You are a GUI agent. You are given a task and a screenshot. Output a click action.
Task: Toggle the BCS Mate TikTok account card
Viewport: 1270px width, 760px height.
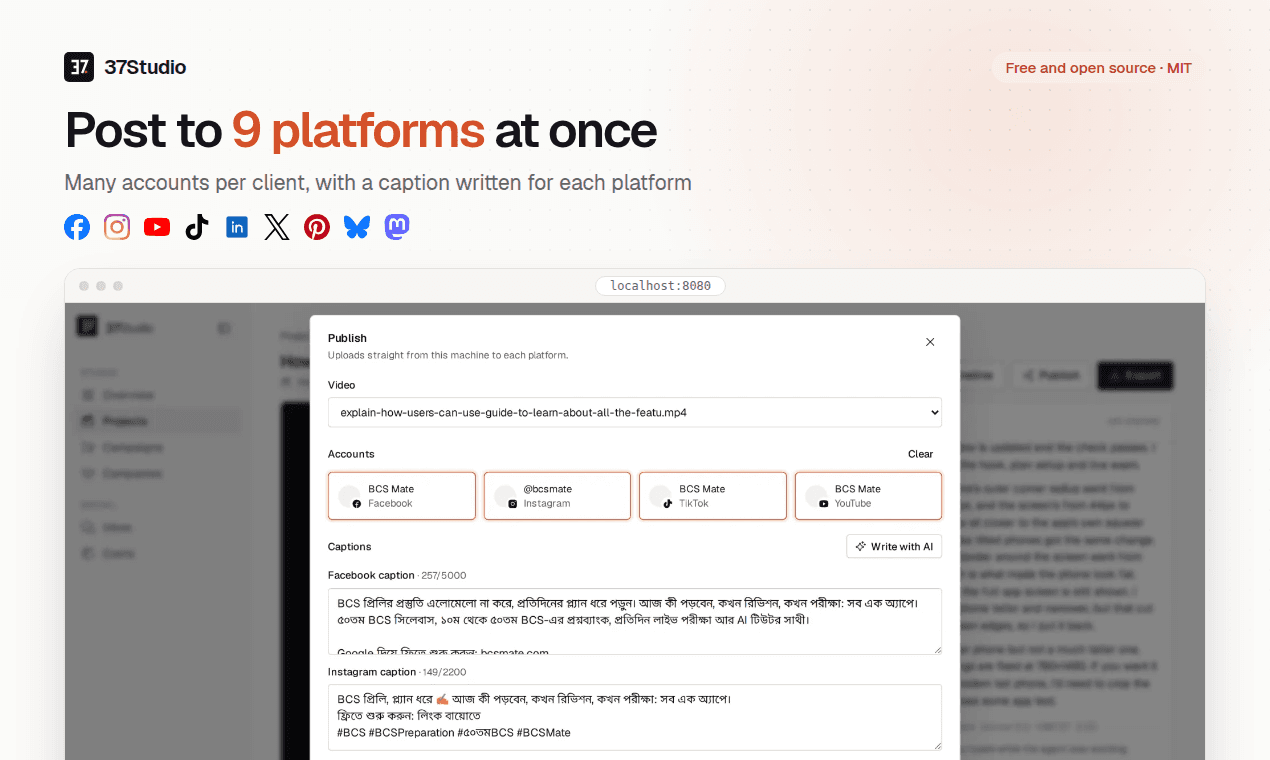click(x=713, y=496)
